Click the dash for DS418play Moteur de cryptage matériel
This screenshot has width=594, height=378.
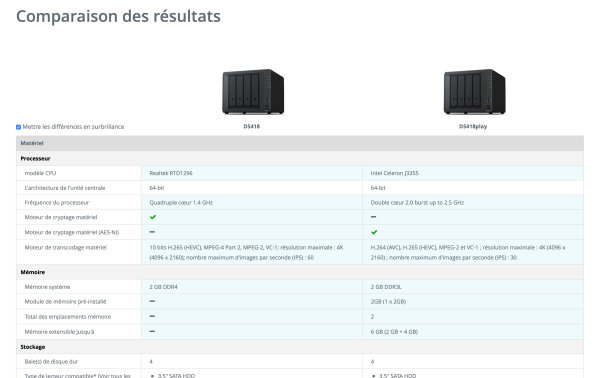click(374, 217)
